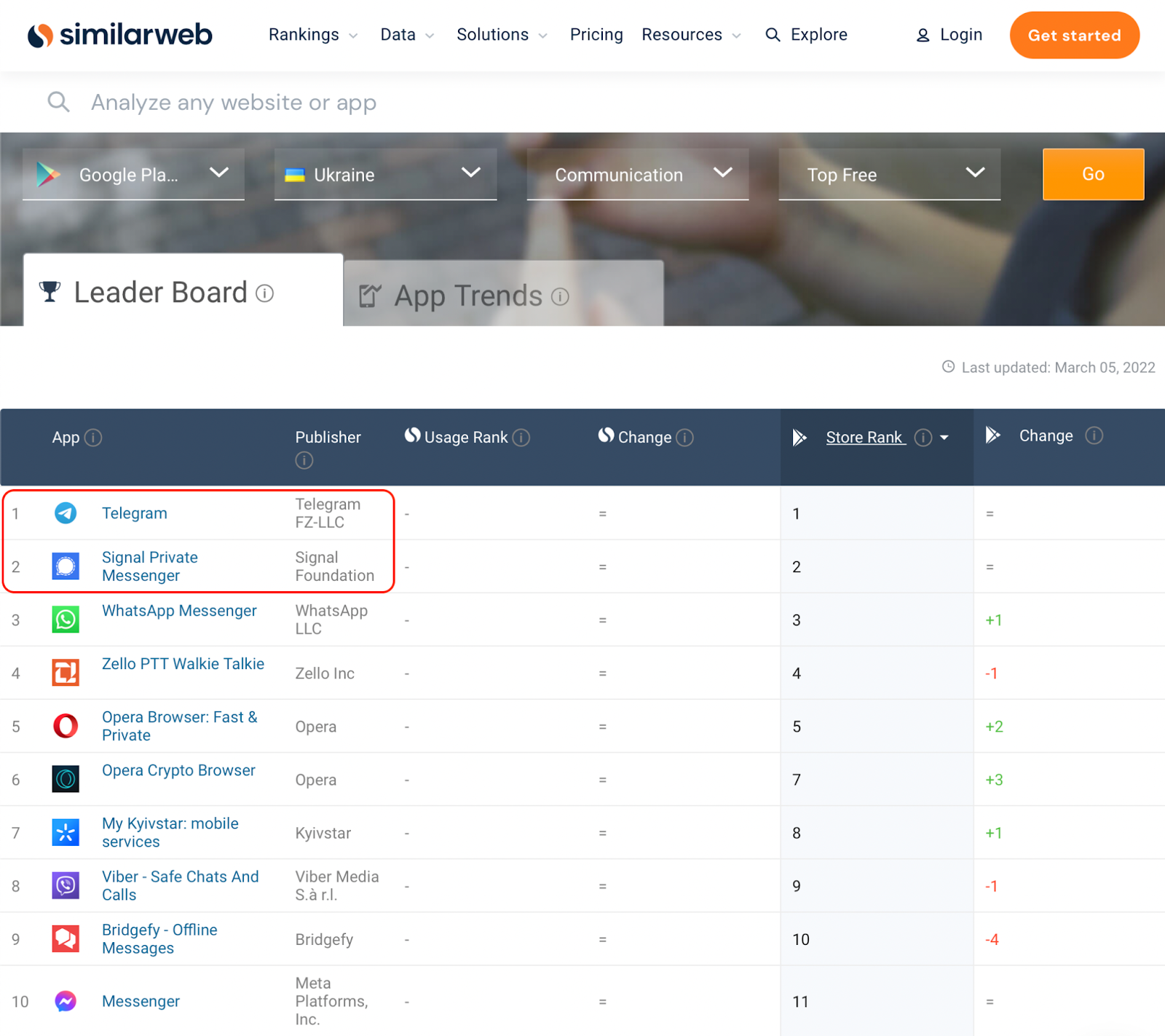This screenshot has width=1165, height=1036.
Task: Click the Zello PTT Walkie Talkie icon
Action: coord(66,673)
